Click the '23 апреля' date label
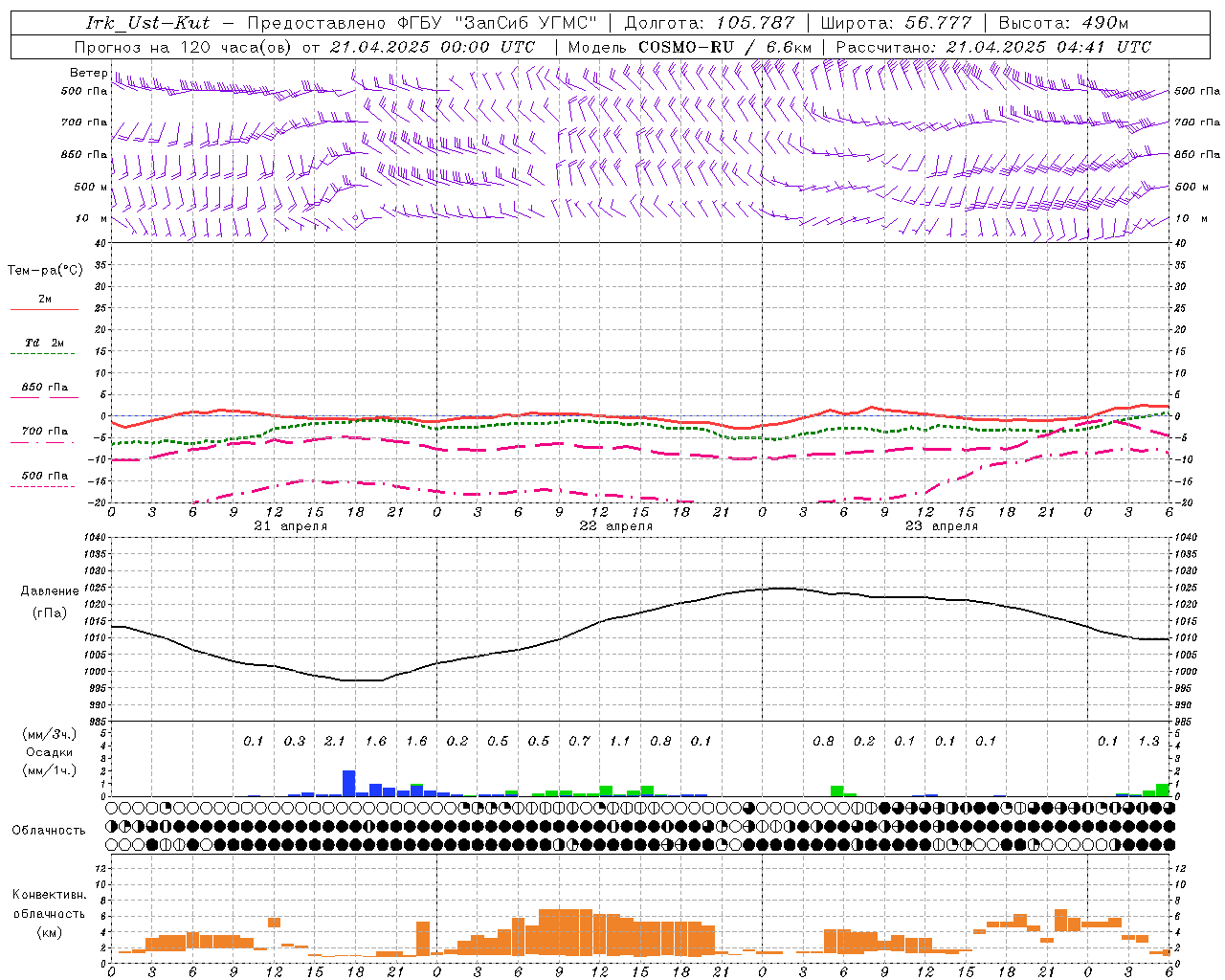The width and height of the screenshot is (1225, 980). [x=941, y=526]
